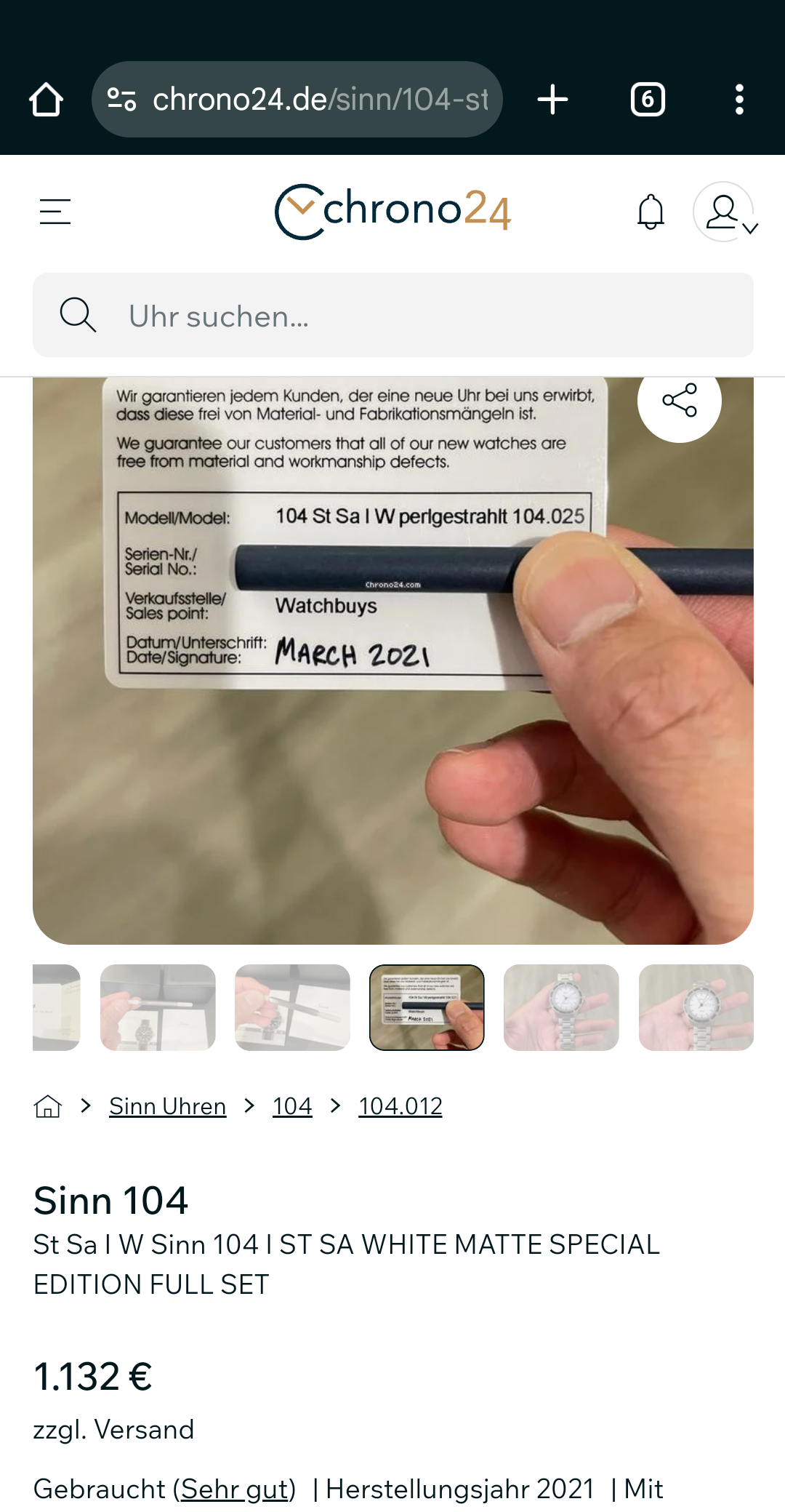Share this watch listing

(680, 401)
